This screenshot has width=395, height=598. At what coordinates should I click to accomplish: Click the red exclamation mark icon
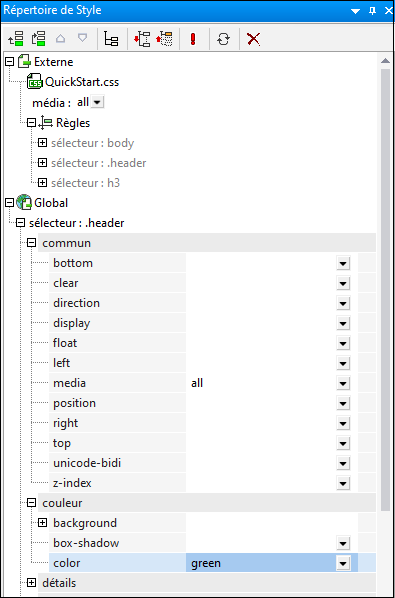point(193,39)
